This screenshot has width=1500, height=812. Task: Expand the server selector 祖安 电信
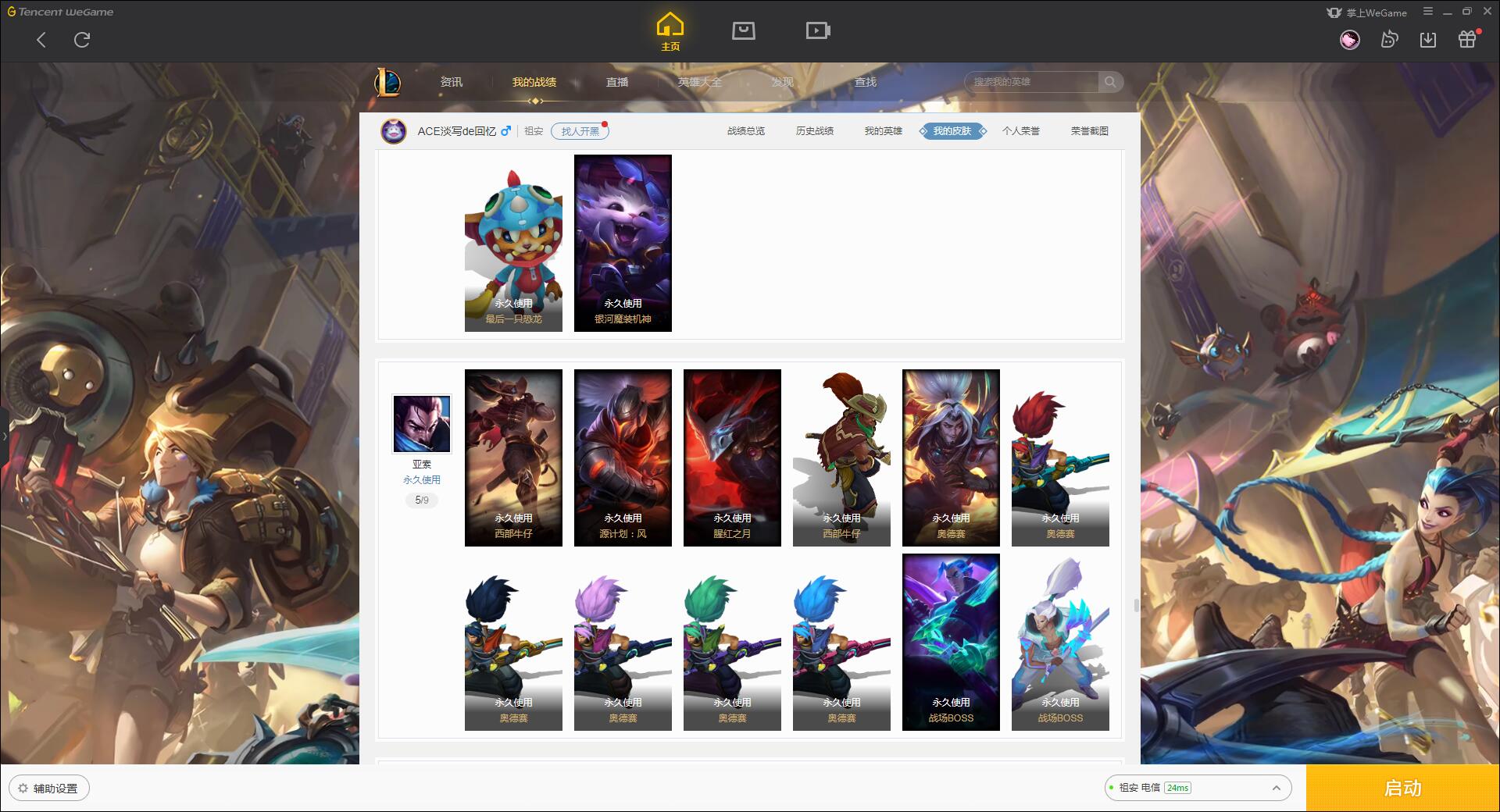(x=1198, y=788)
